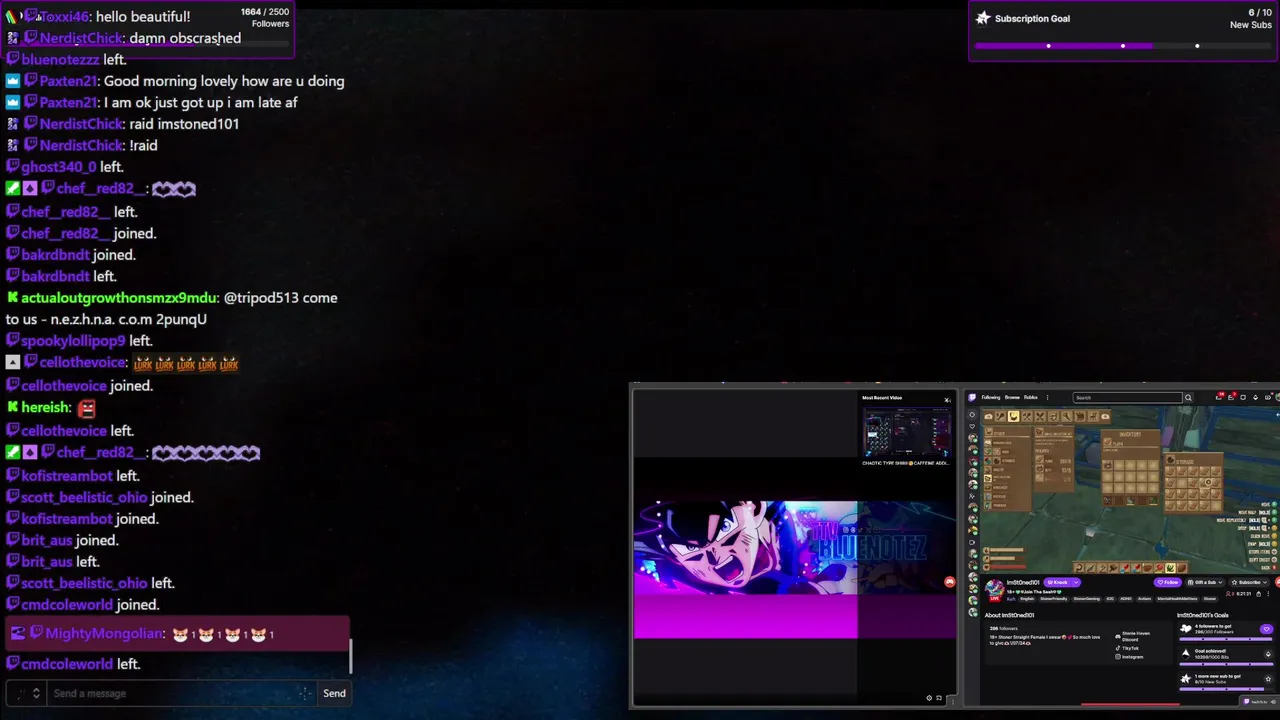This screenshot has width=1280, height=720.
Task: Open the emote picker icon in message box
Action: point(305,693)
